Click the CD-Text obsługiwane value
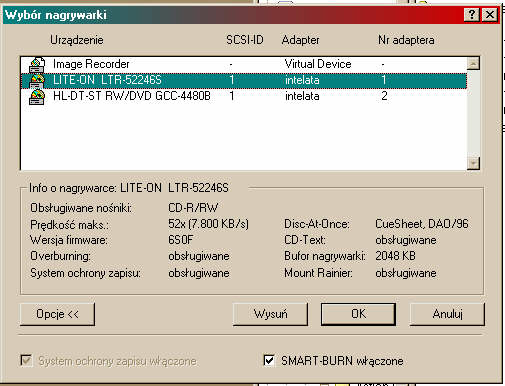 [406, 240]
